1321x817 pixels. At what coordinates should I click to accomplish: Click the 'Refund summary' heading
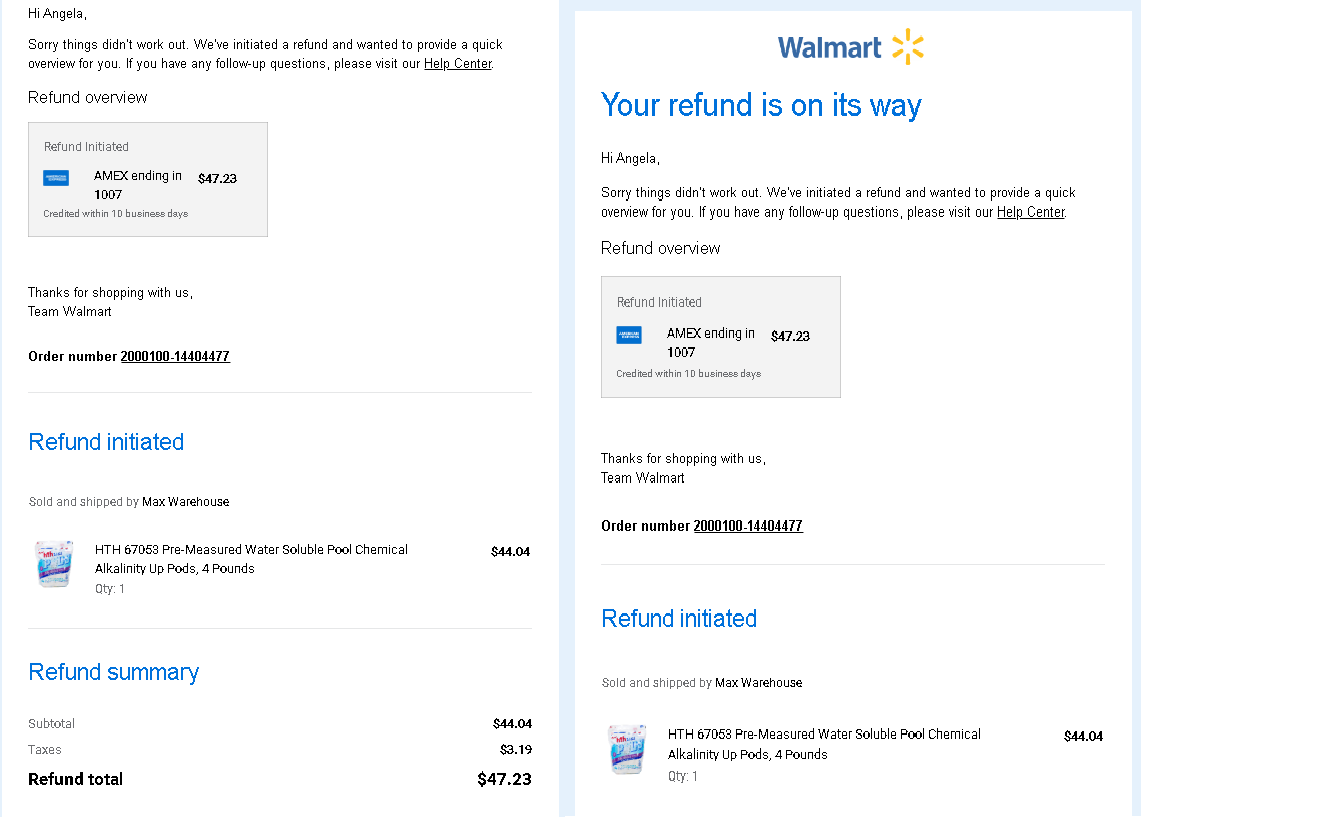click(x=114, y=672)
